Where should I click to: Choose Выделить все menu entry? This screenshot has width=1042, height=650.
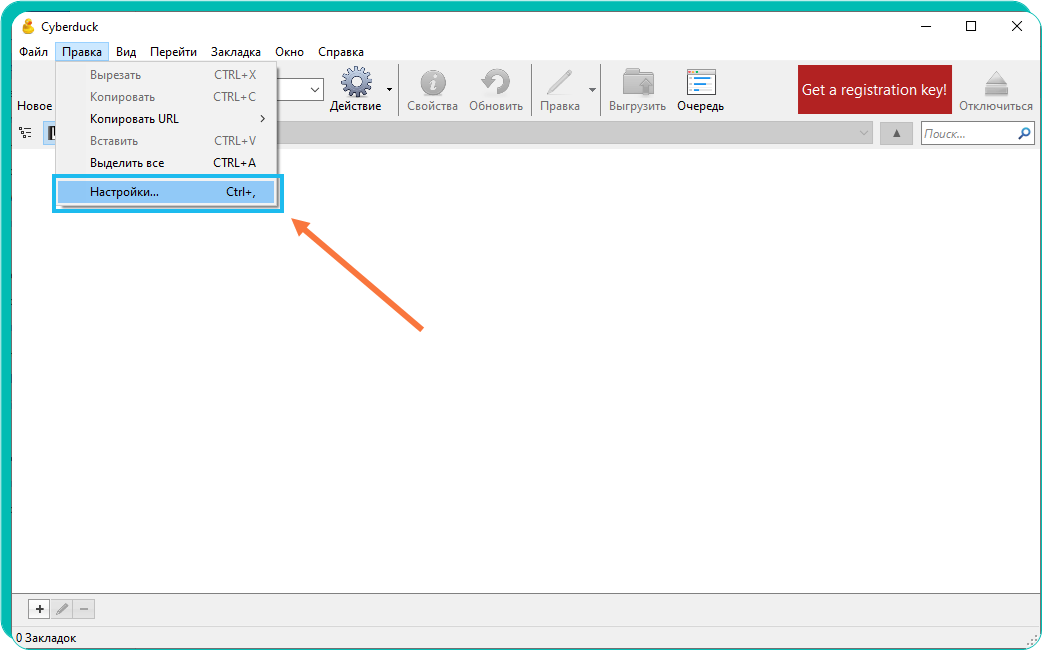point(166,163)
